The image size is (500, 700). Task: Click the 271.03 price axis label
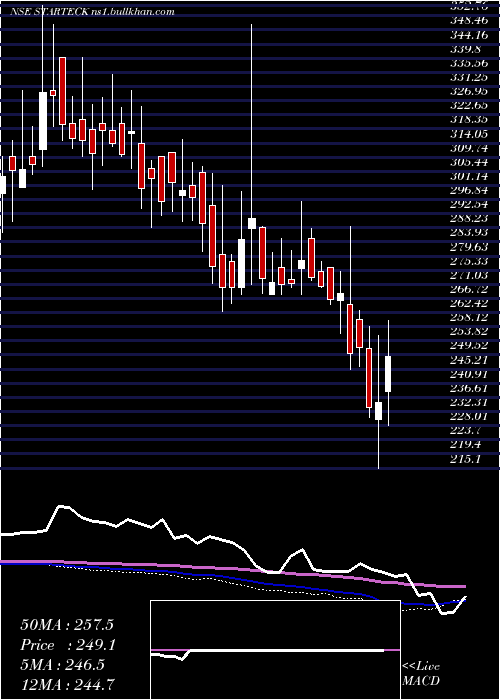pos(468,276)
